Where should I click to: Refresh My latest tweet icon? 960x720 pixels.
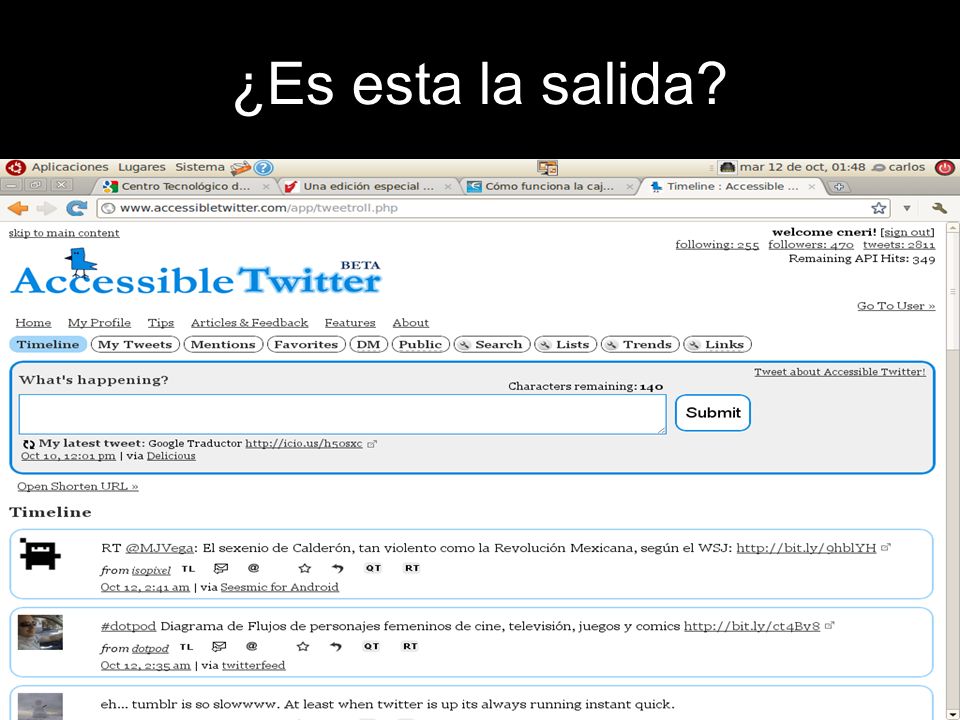click(x=28, y=444)
